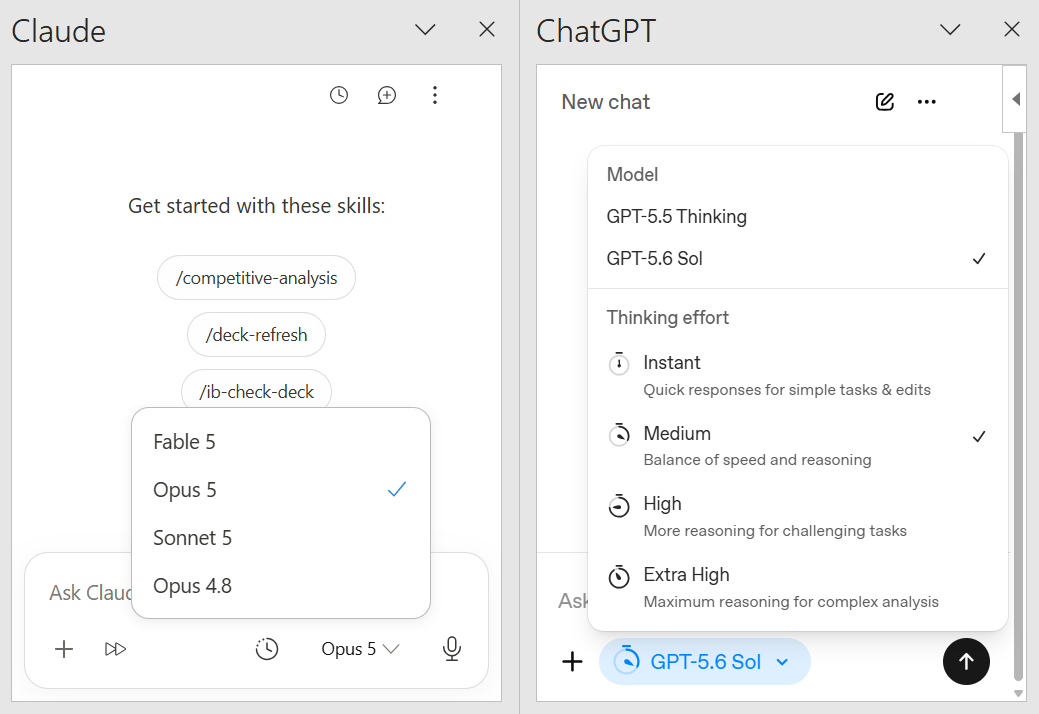1039x714 pixels.
Task: Open Opus 5 model selector dropdown
Action: pos(360,649)
